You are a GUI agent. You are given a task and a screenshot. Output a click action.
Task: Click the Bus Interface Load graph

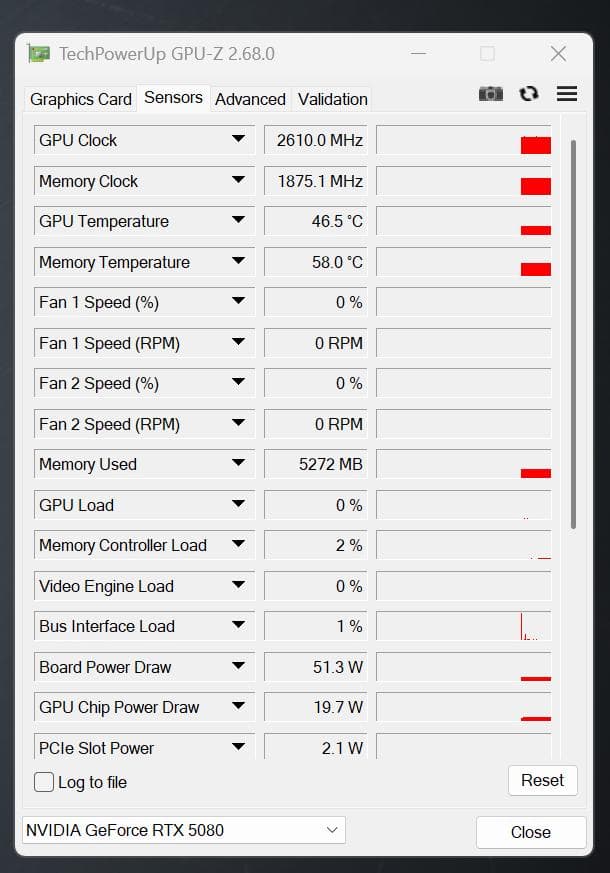point(463,626)
